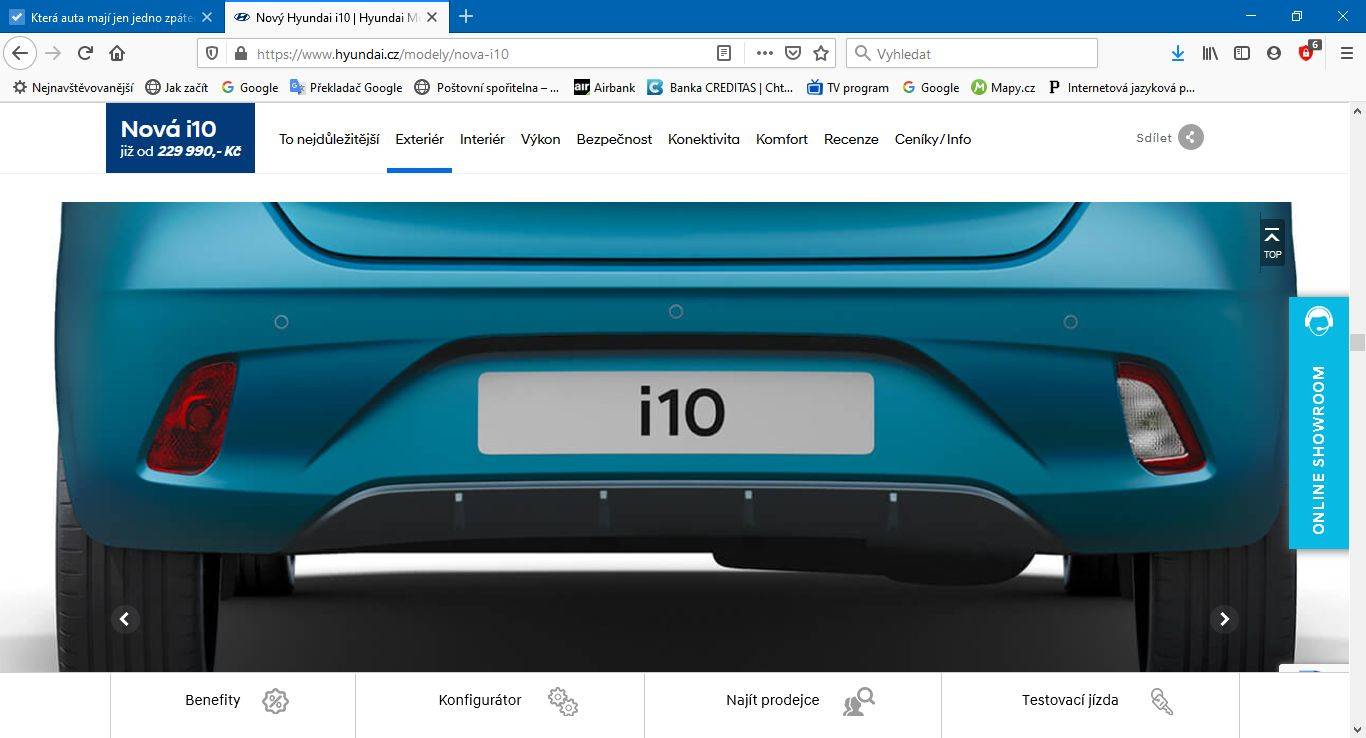Click the Konfigurátor link text
The width and height of the screenshot is (1366, 738).
click(480, 700)
